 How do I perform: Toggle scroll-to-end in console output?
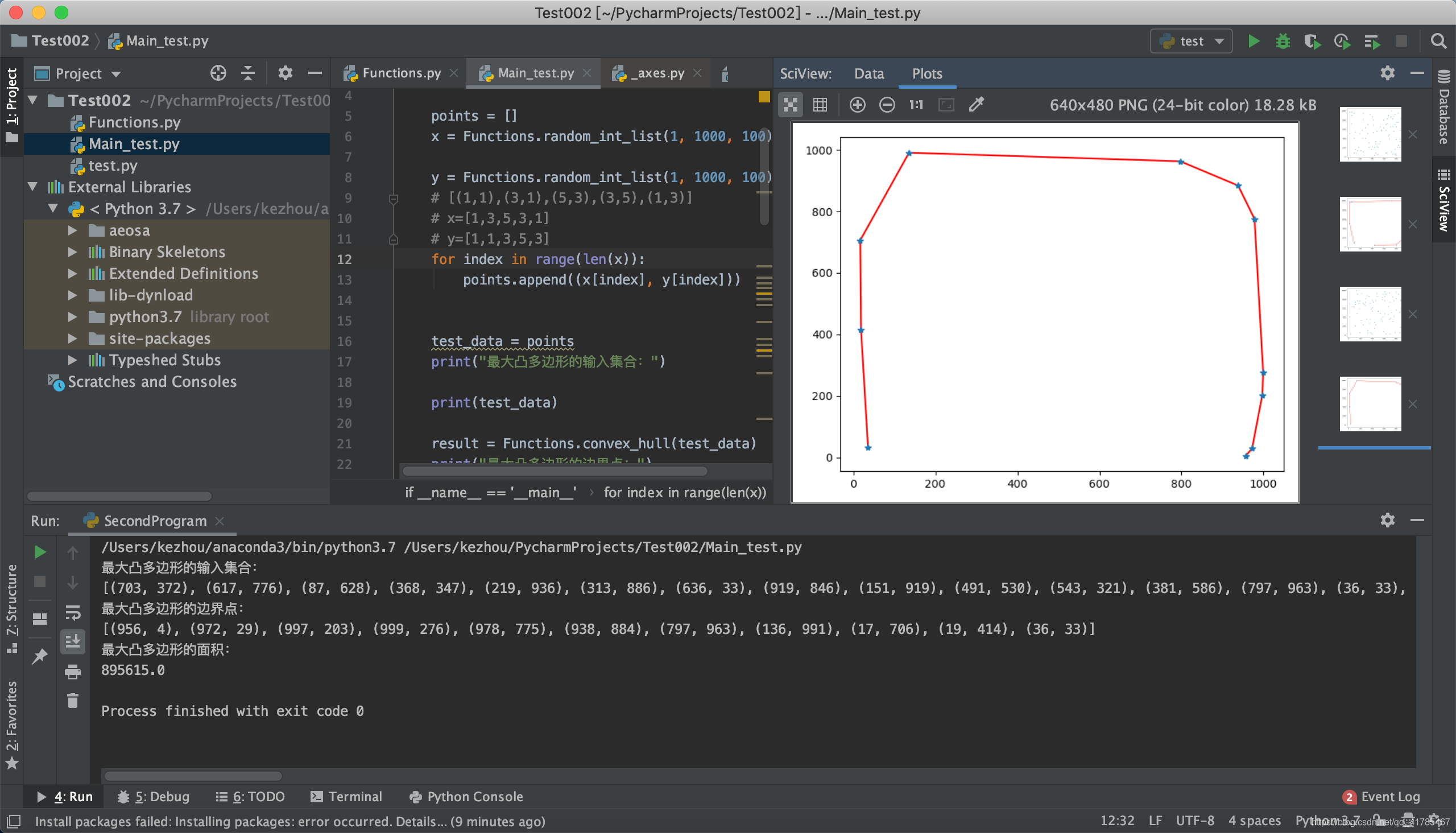coord(73,641)
